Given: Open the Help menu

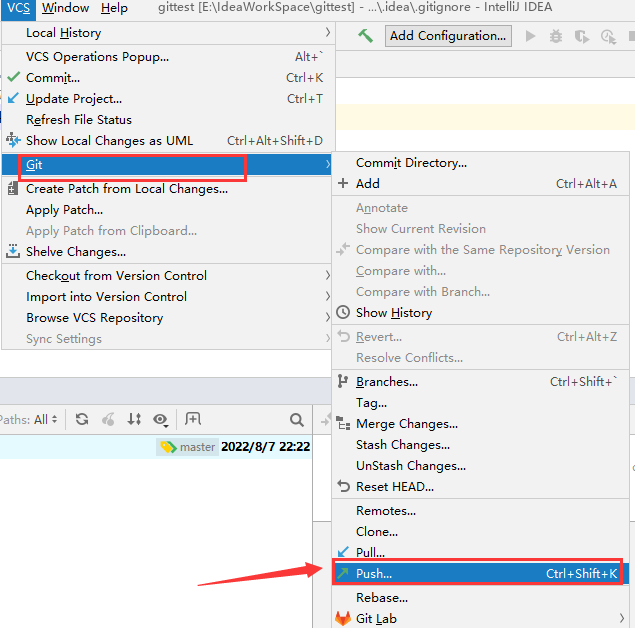Looking at the screenshot, I should 114,8.
